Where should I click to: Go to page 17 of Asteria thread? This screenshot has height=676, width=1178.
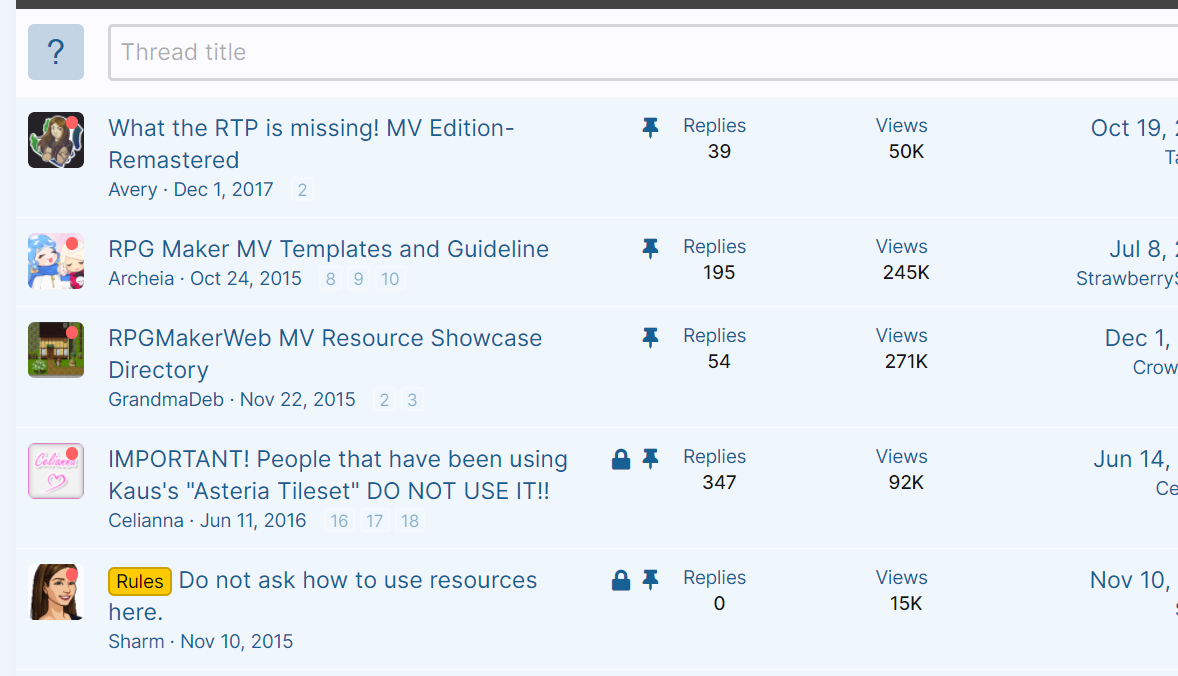click(x=374, y=521)
